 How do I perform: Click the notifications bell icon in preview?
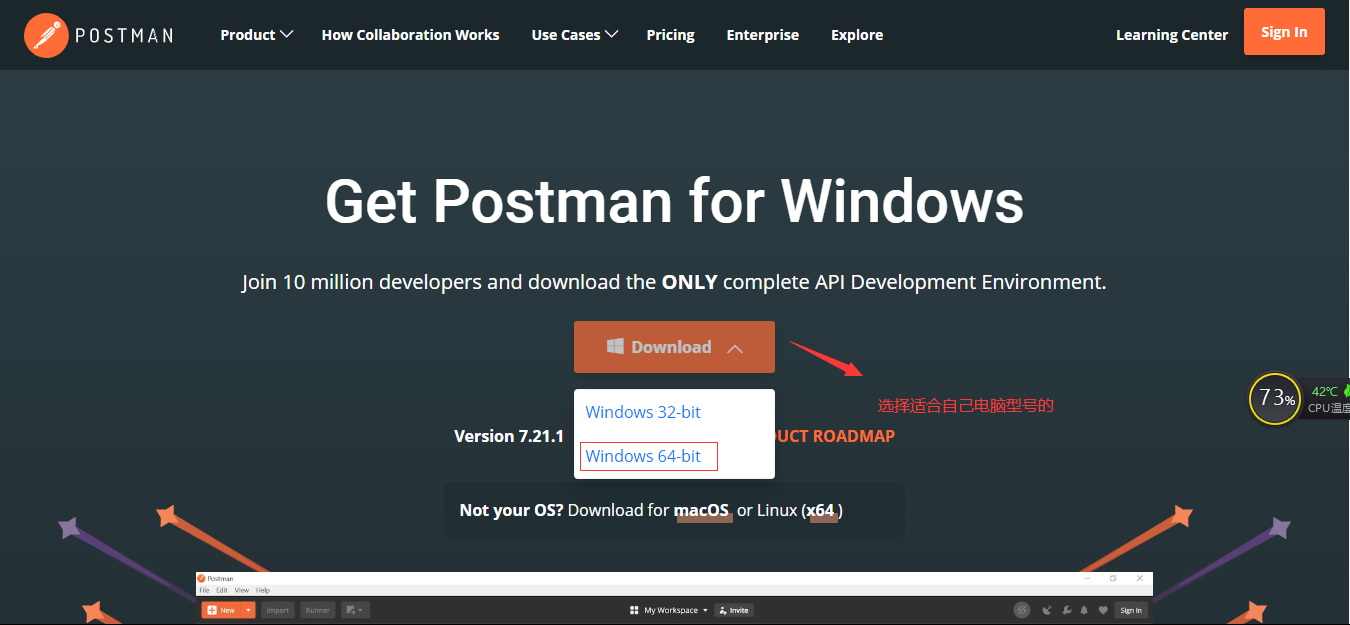1084,610
